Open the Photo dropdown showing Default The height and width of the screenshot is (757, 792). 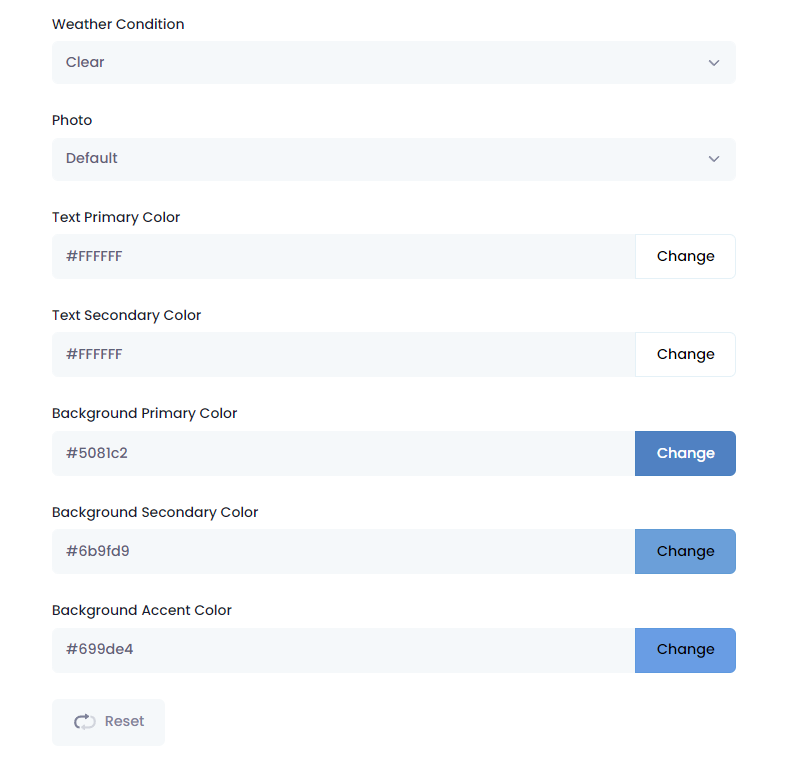point(393,159)
